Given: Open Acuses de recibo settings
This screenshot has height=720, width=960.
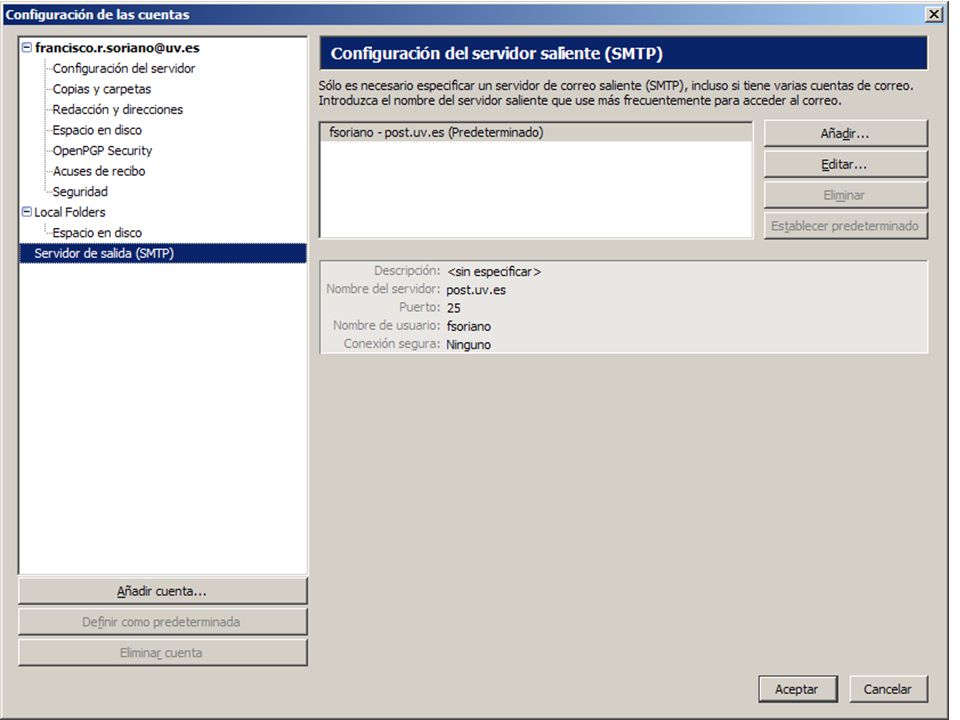Looking at the screenshot, I should [x=99, y=171].
